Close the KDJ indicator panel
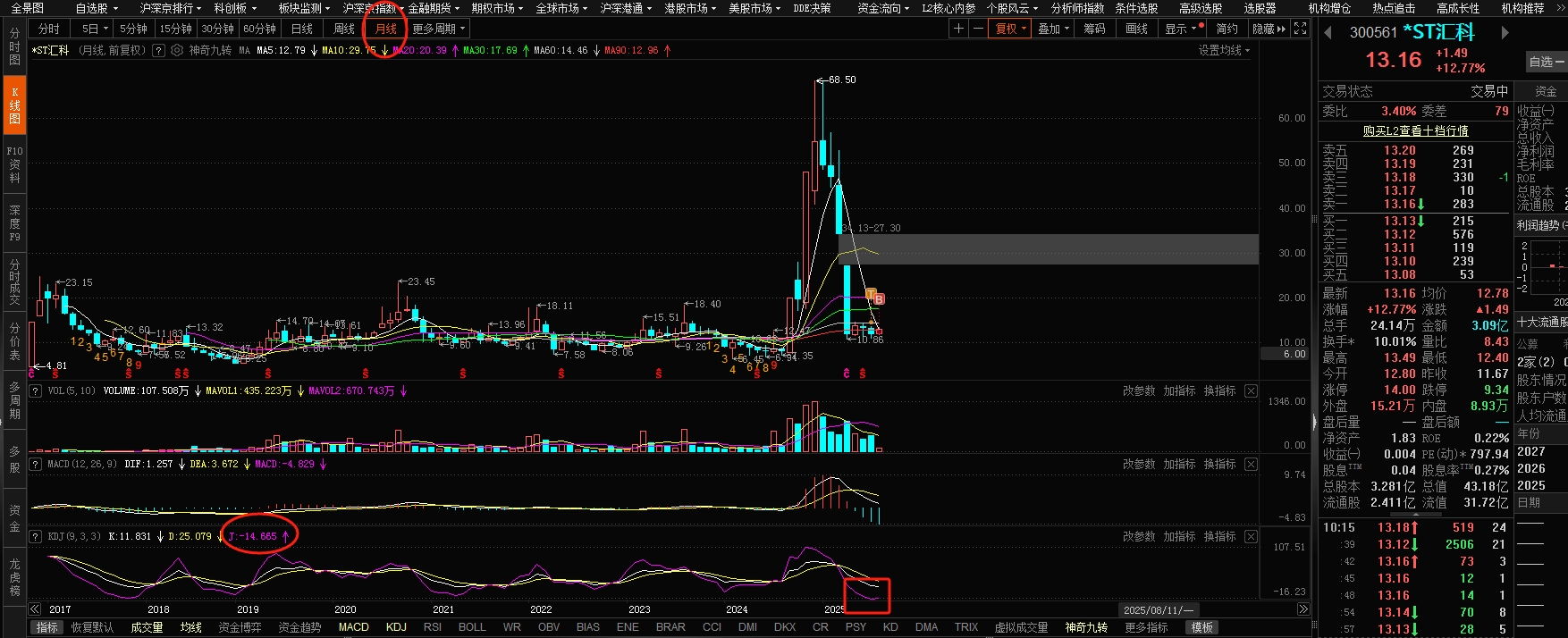 (1251, 537)
